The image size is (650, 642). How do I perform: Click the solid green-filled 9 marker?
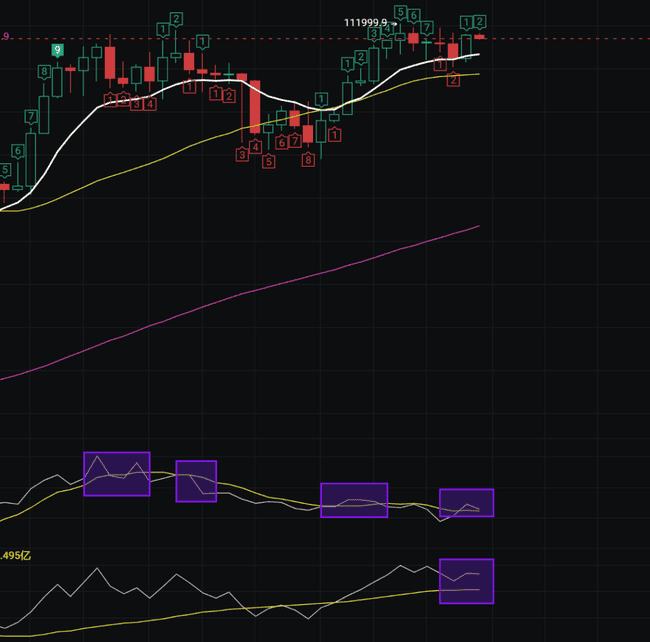click(x=57, y=49)
